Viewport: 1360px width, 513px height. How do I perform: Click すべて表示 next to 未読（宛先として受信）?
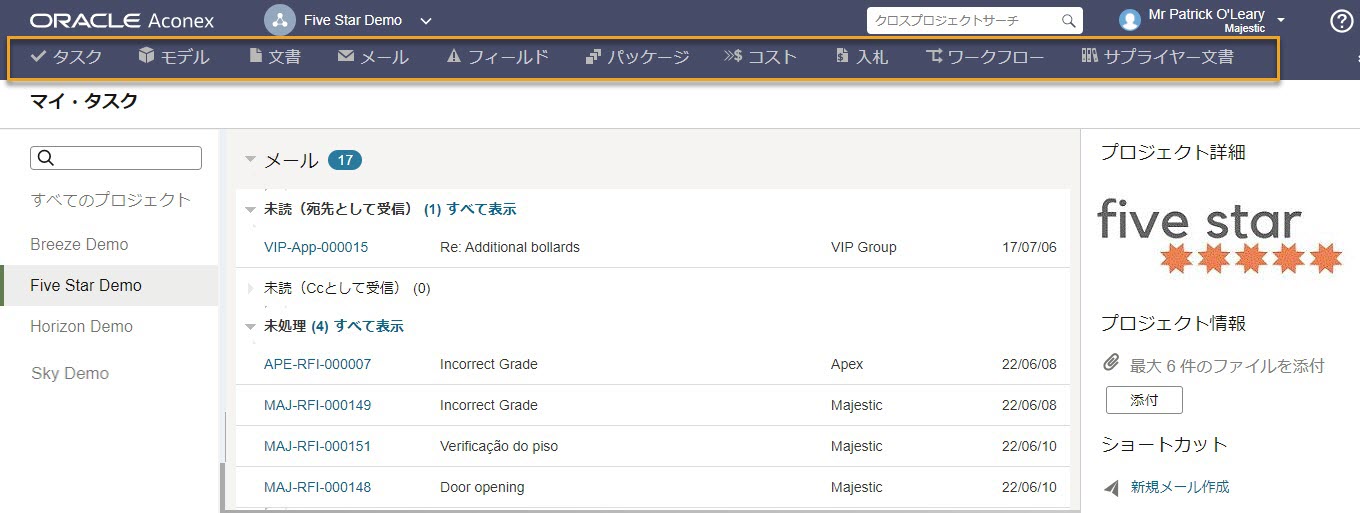(x=481, y=209)
